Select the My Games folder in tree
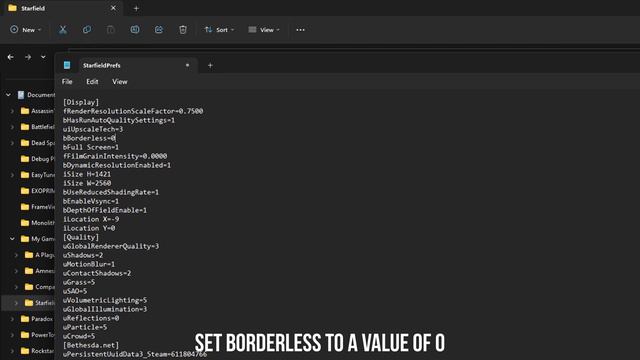Viewport: 640px width, 360px height. [x=38, y=239]
